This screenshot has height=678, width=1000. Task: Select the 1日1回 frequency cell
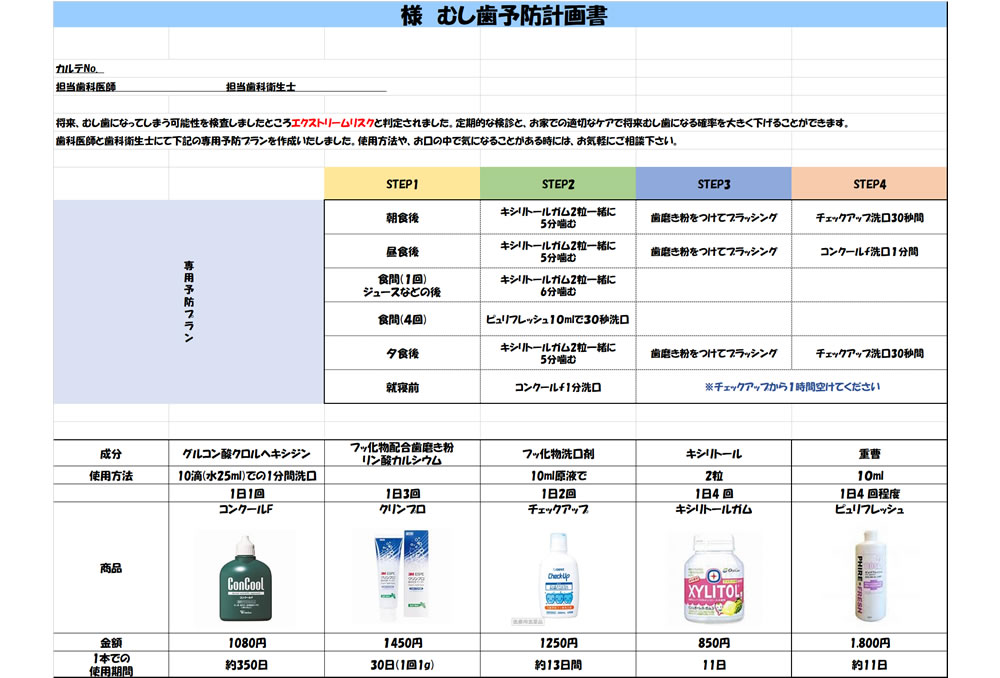[246, 494]
